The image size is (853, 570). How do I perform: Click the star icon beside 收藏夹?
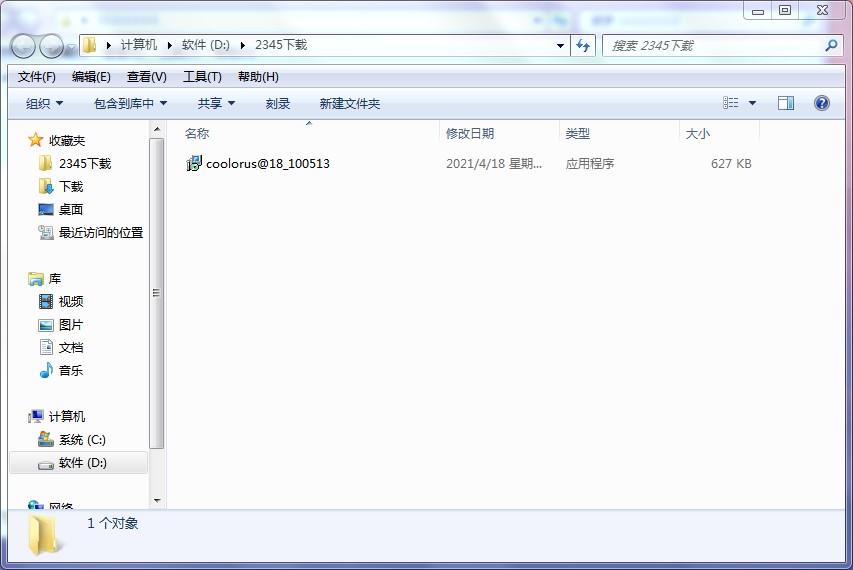pyautogui.click(x=35, y=140)
